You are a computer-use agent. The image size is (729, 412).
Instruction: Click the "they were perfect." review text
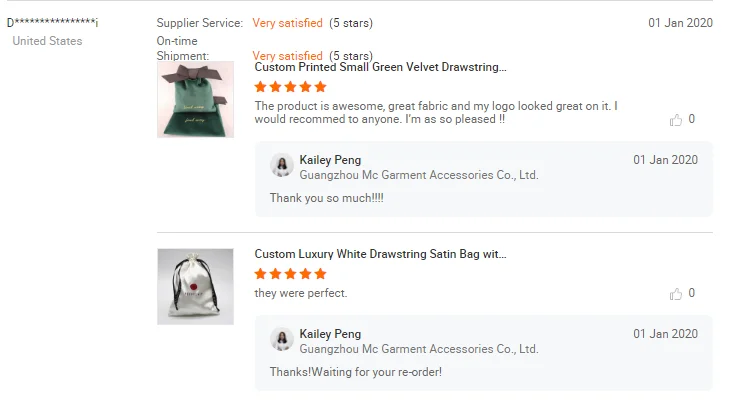[301, 293]
